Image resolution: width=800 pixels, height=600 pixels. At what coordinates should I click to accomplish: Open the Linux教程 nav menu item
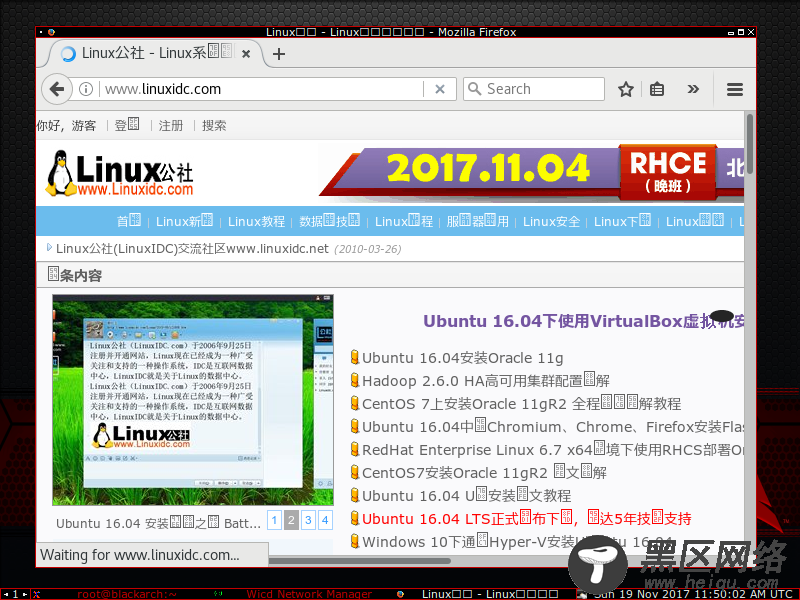256,221
